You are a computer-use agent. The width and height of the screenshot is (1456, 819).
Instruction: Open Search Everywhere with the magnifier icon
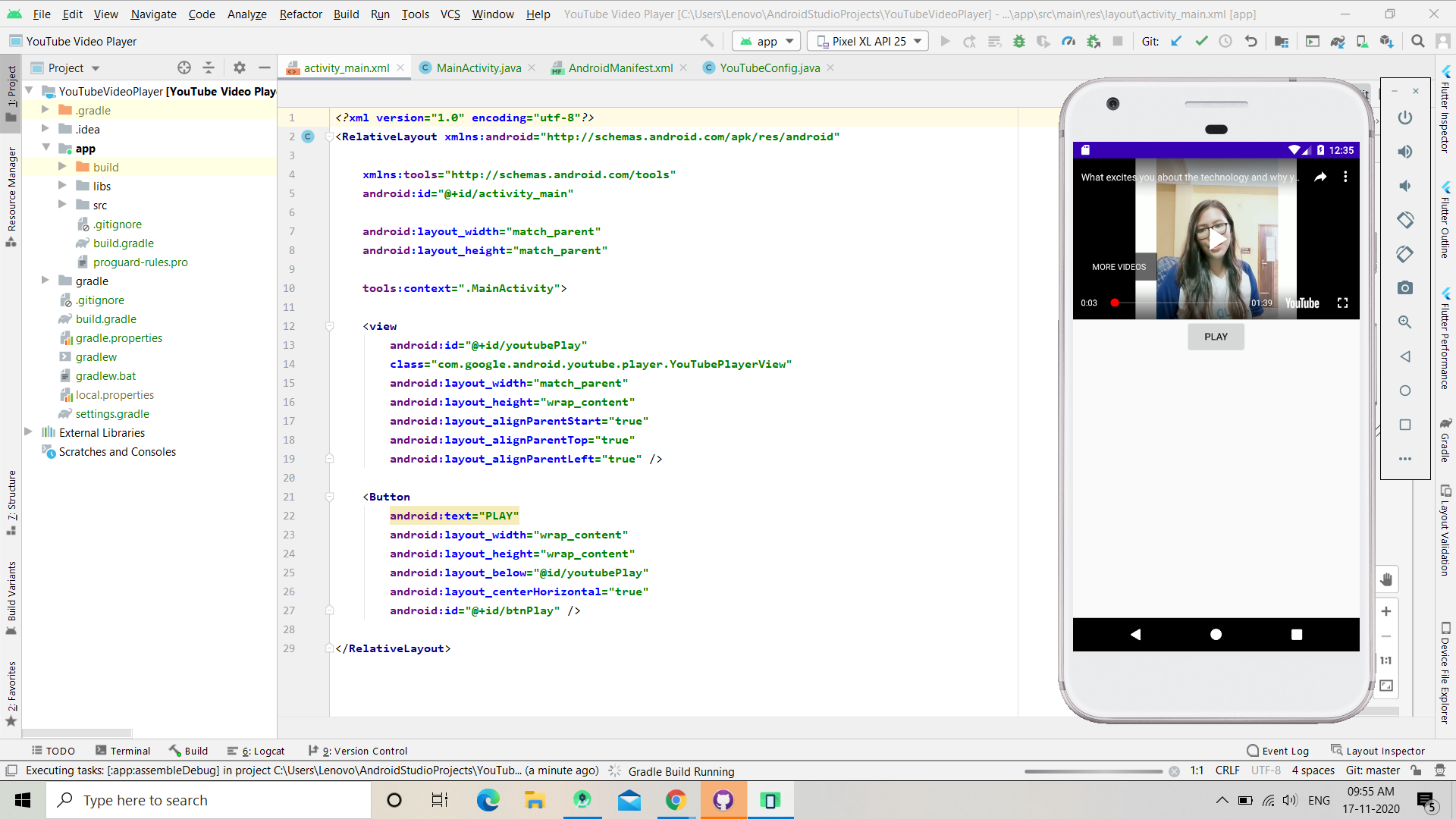pyautogui.click(x=1417, y=41)
